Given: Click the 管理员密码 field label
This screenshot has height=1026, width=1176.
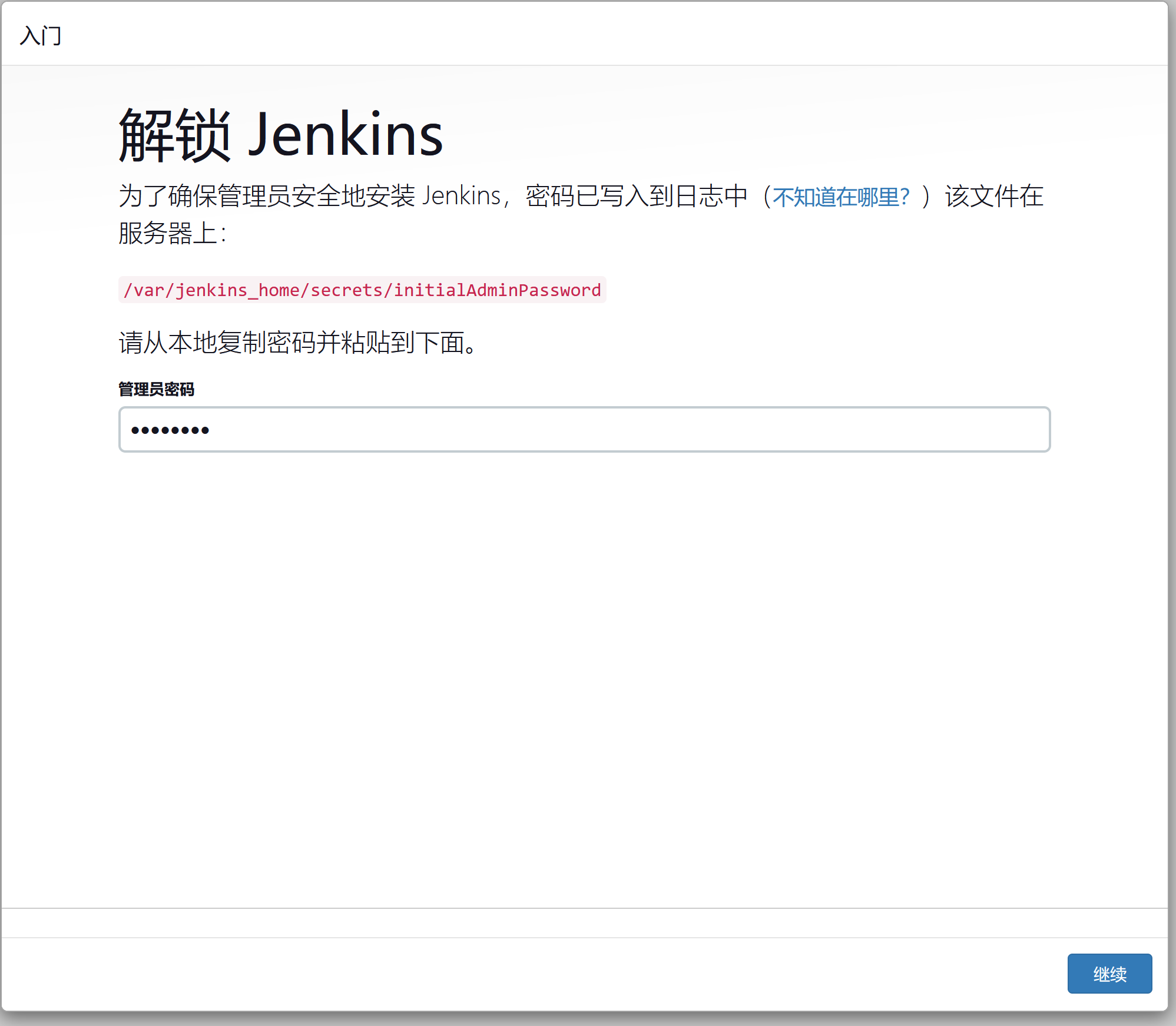Looking at the screenshot, I should 156,389.
